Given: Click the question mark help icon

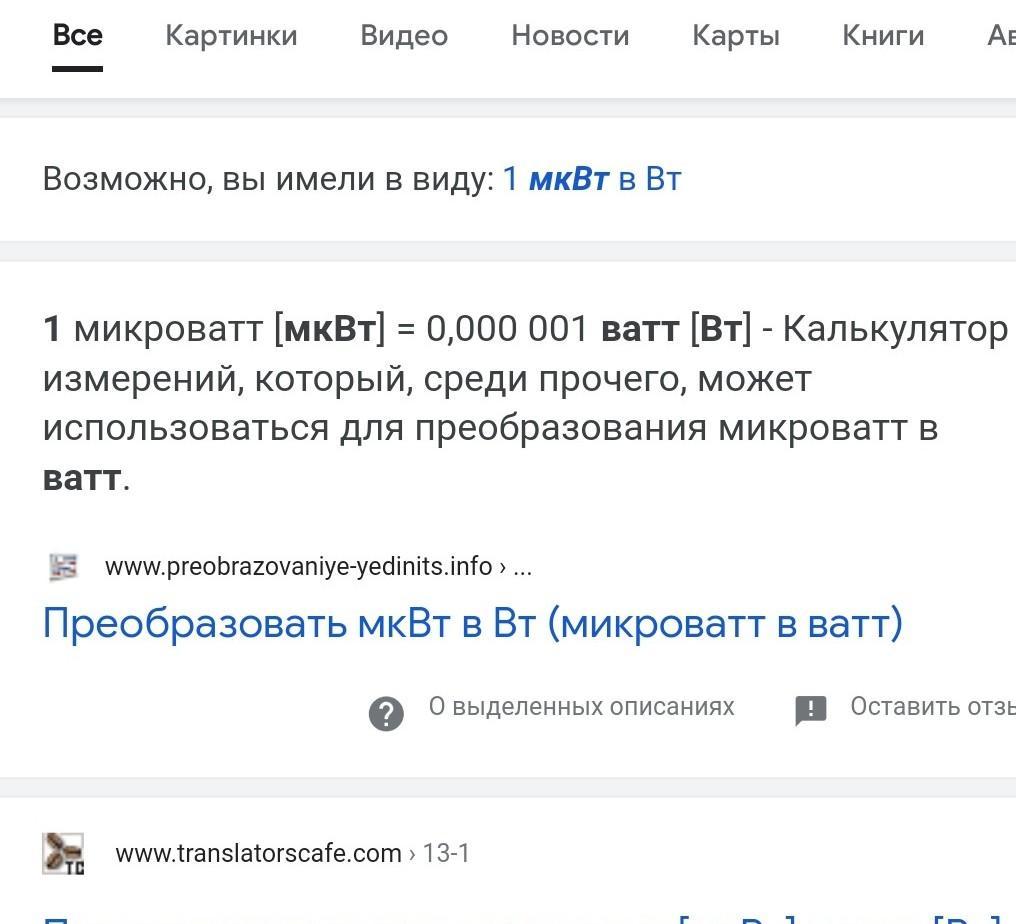Looking at the screenshot, I should point(386,713).
